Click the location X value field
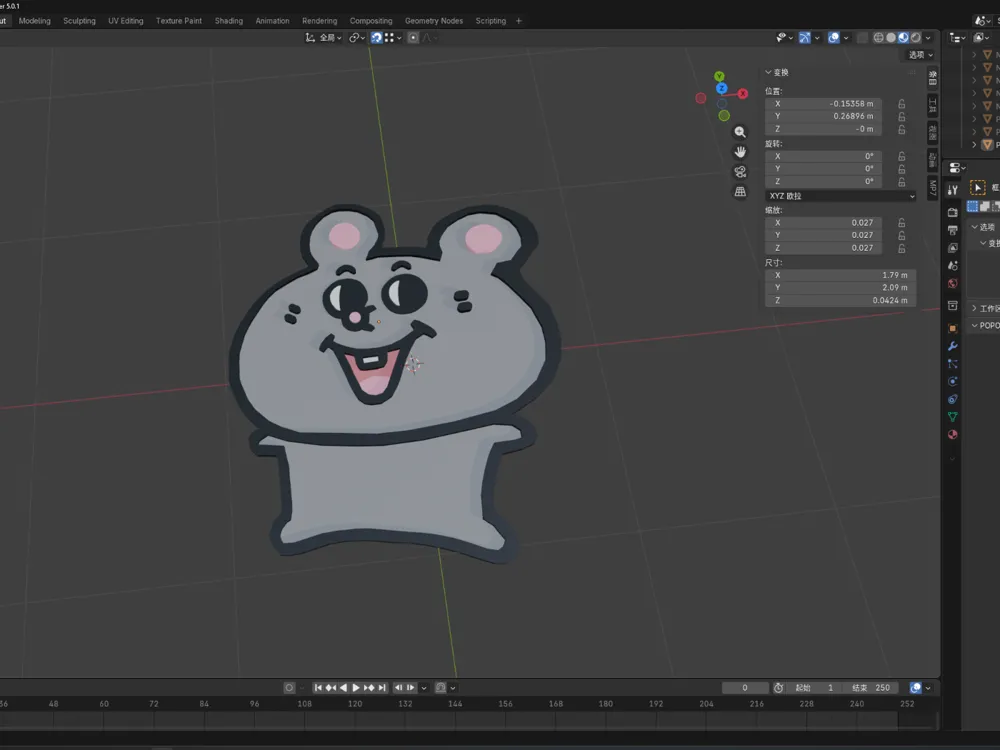This screenshot has height=750, width=1000. tap(823, 104)
